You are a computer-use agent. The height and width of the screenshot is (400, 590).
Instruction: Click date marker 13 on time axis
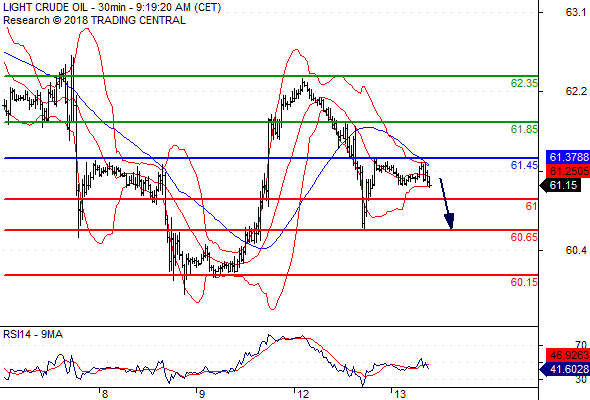tap(400, 394)
